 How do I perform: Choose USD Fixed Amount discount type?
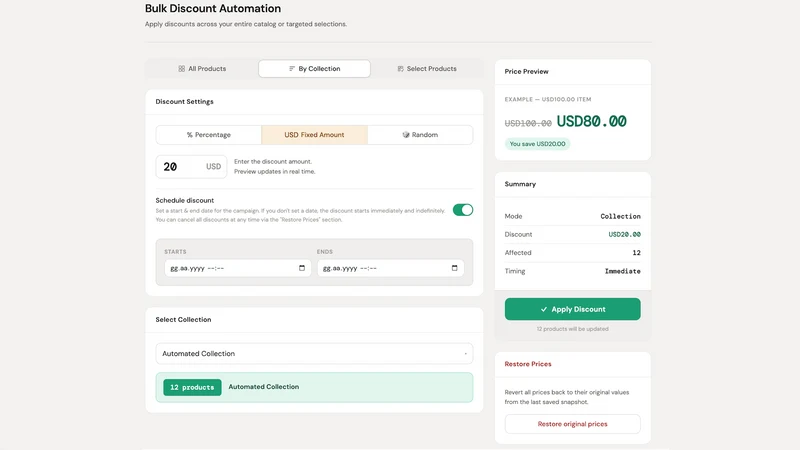point(314,135)
